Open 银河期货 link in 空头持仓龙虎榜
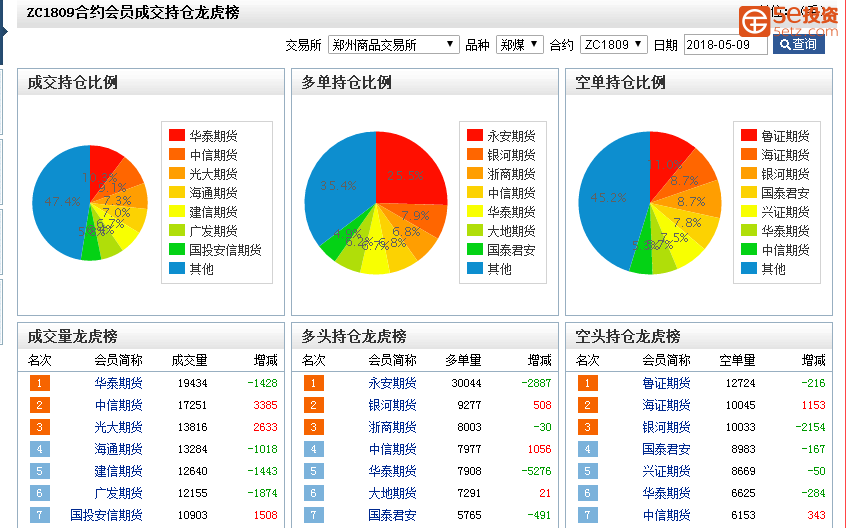Screen dimensions: 846x528 (x=666, y=427)
